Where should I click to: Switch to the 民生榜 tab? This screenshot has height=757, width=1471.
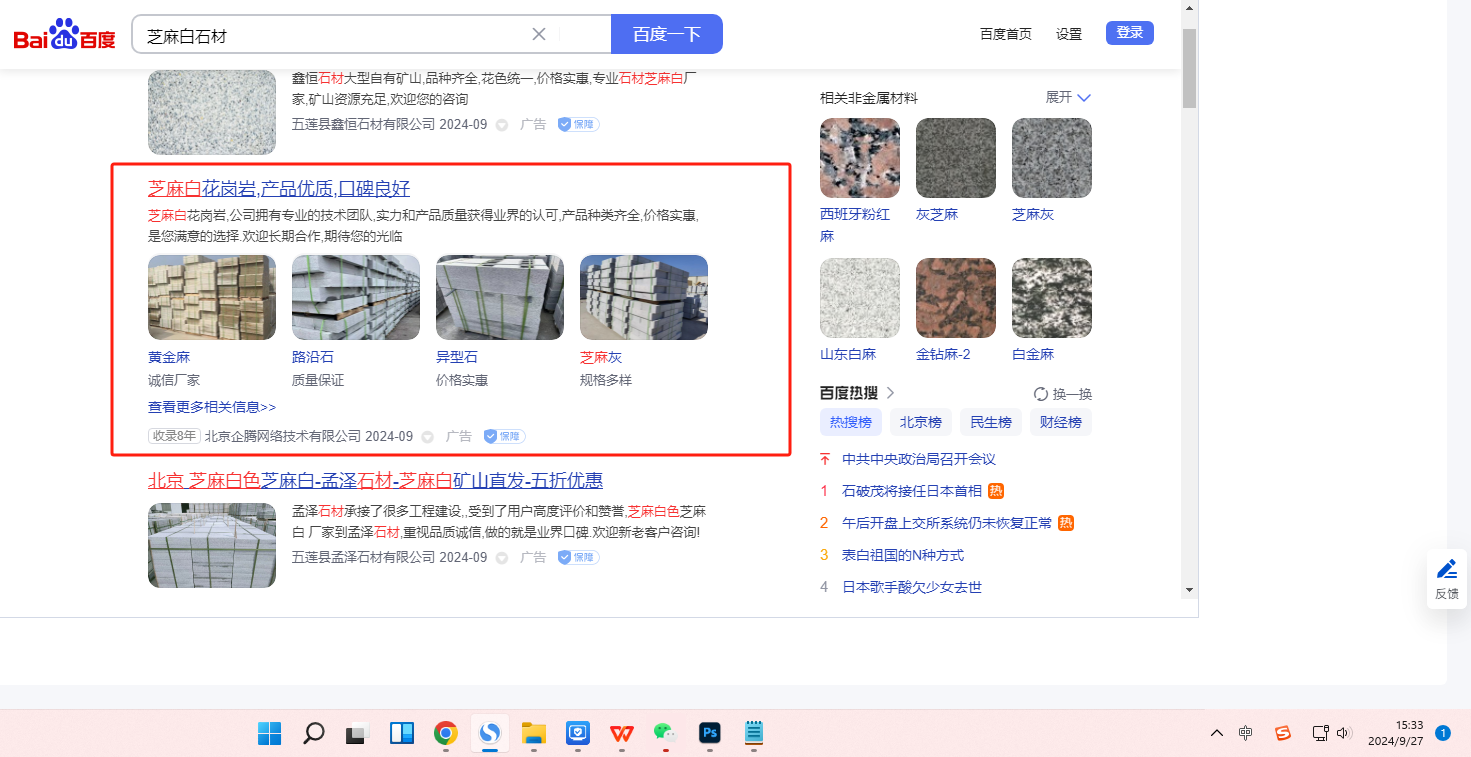pyautogui.click(x=991, y=422)
